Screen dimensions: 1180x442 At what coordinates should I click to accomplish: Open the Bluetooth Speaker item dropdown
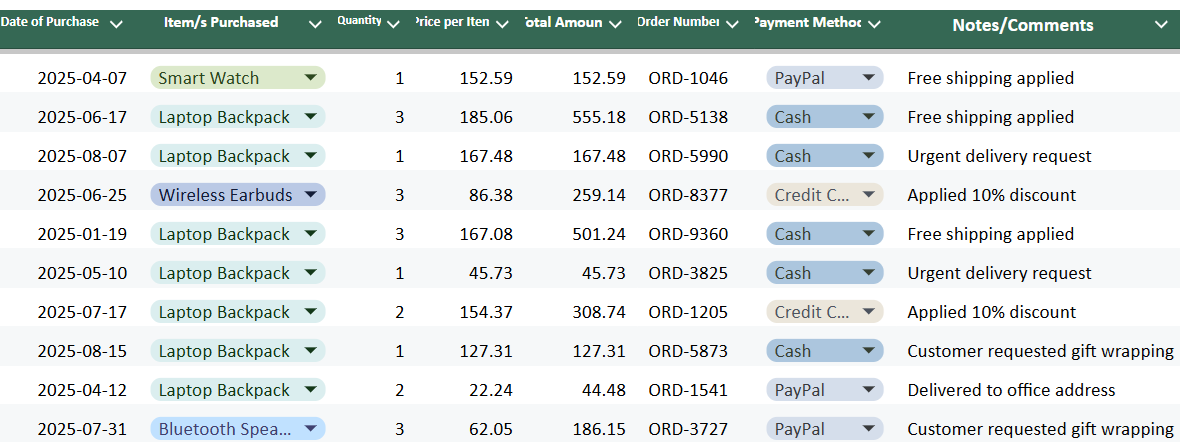coord(311,429)
